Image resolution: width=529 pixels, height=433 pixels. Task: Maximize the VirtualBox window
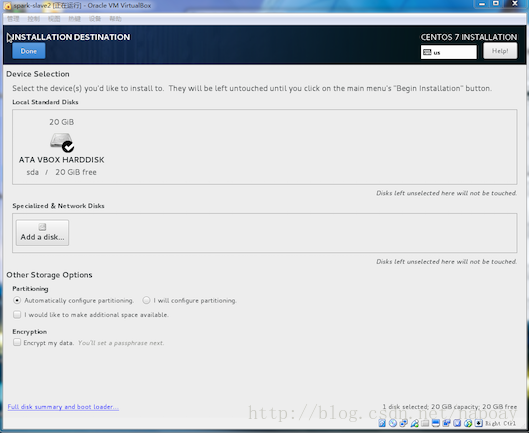[x=496, y=4]
